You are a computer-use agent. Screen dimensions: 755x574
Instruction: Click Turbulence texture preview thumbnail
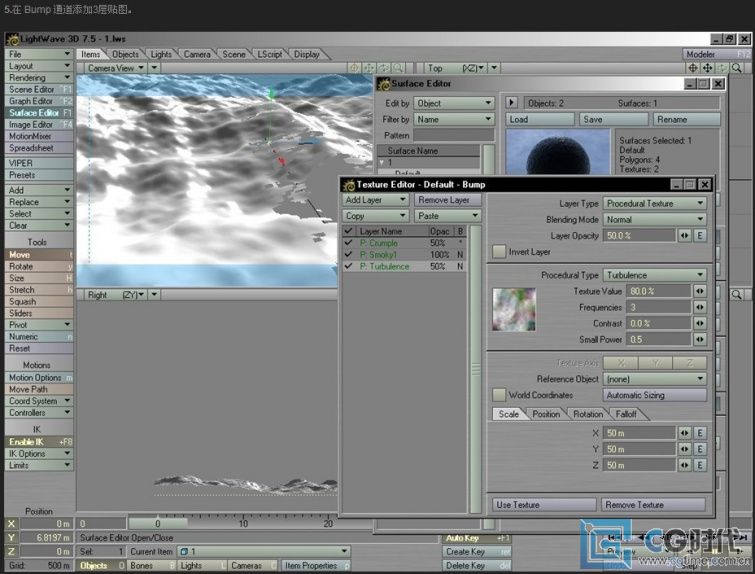(x=514, y=310)
